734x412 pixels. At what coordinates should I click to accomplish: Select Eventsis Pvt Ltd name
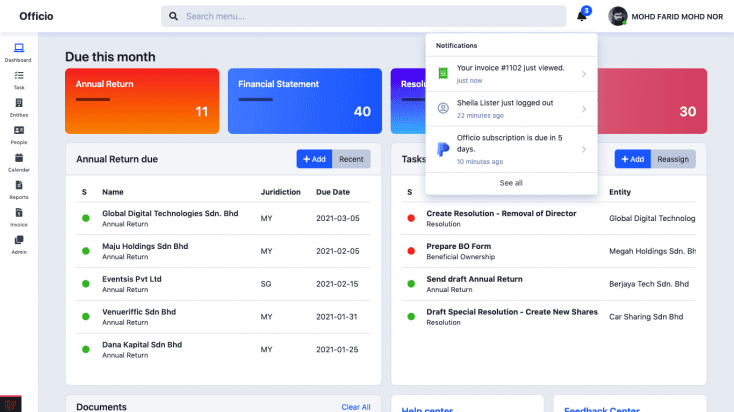[132, 279]
